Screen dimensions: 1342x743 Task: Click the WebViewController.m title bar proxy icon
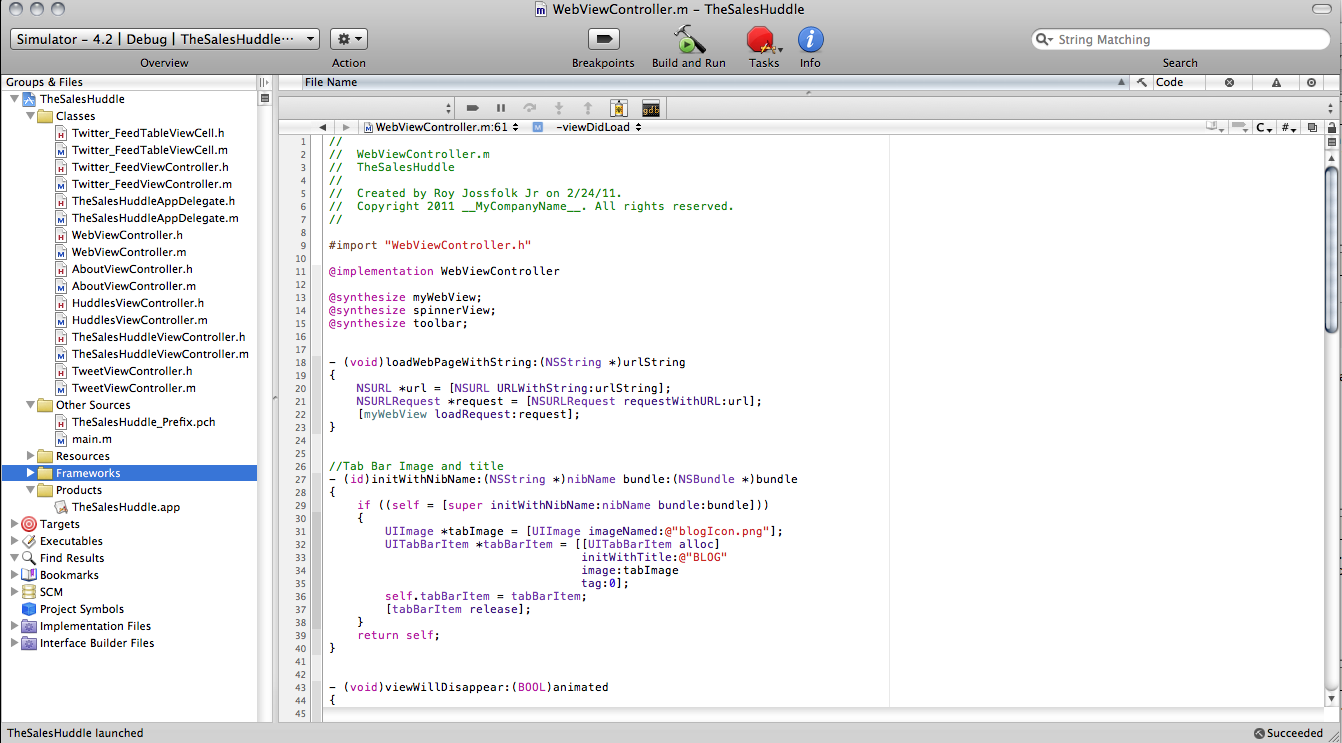(541, 10)
